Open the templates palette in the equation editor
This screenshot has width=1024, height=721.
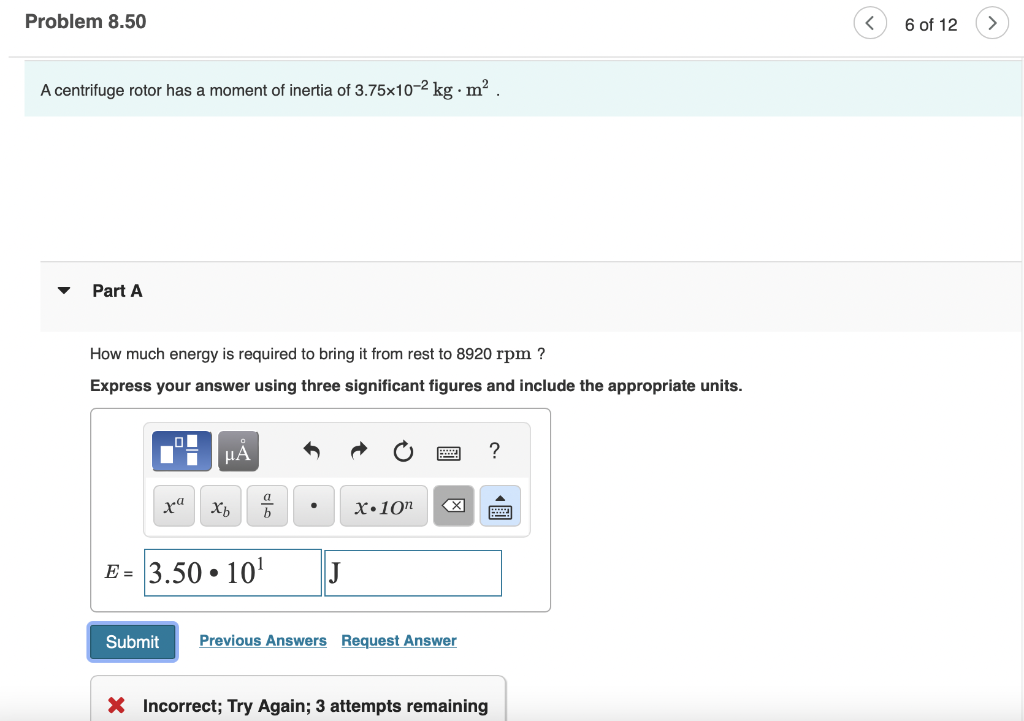pos(181,451)
